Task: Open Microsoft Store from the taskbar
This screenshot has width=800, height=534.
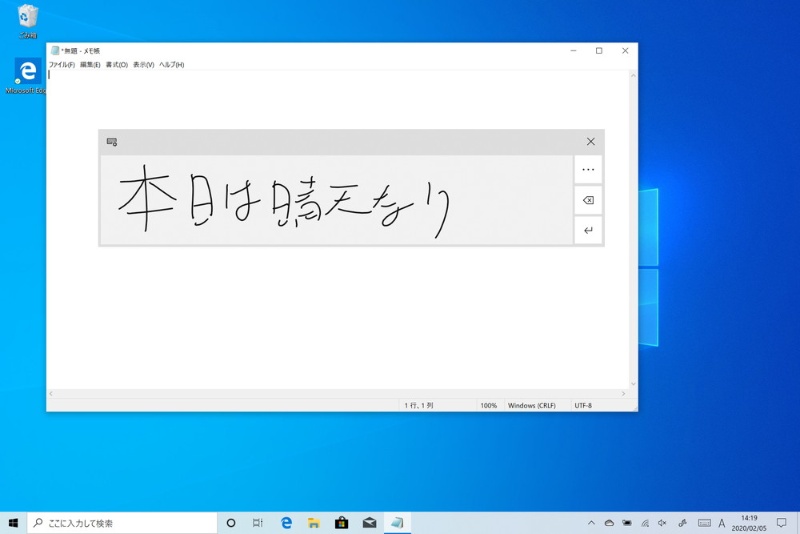Action: 341,522
